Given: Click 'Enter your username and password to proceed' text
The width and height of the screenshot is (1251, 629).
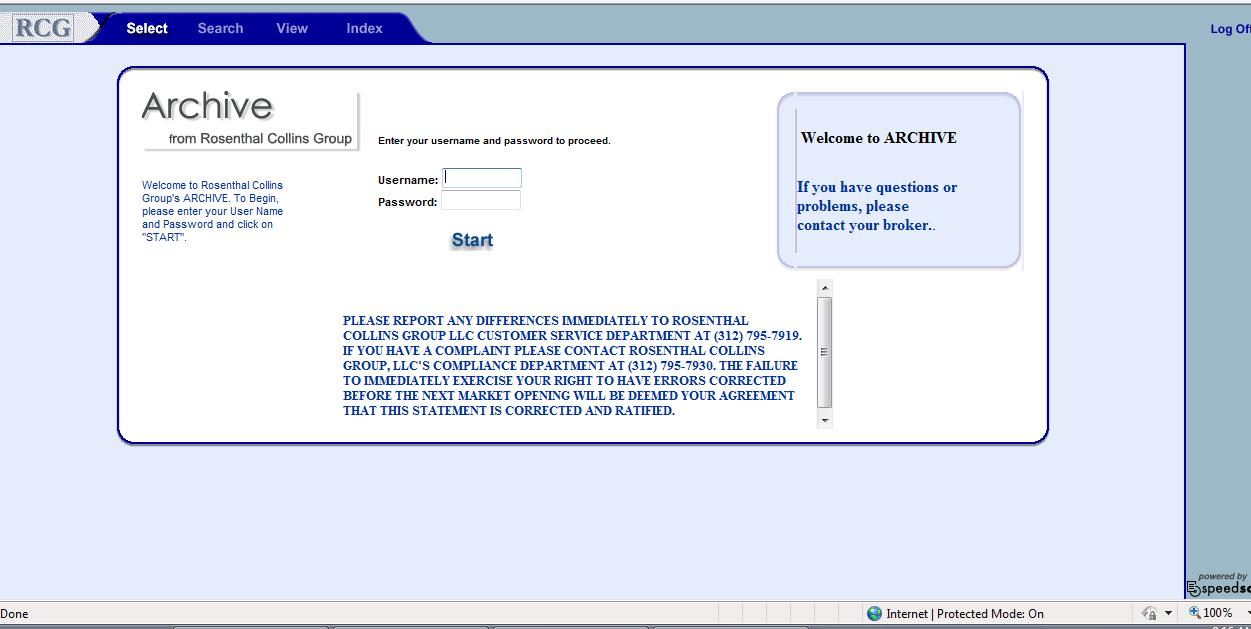Looking at the screenshot, I should coord(494,141).
